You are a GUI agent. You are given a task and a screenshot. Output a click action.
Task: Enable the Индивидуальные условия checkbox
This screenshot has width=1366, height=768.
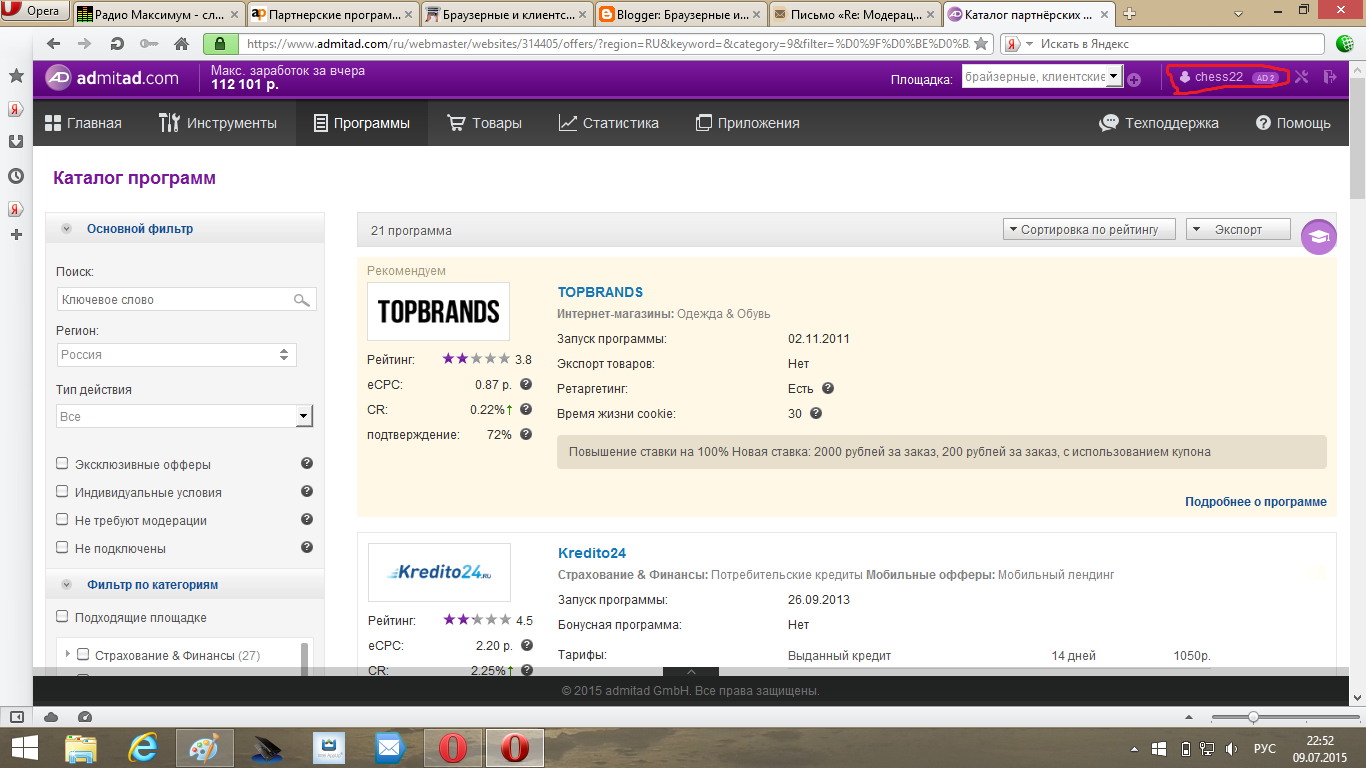(62, 492)
